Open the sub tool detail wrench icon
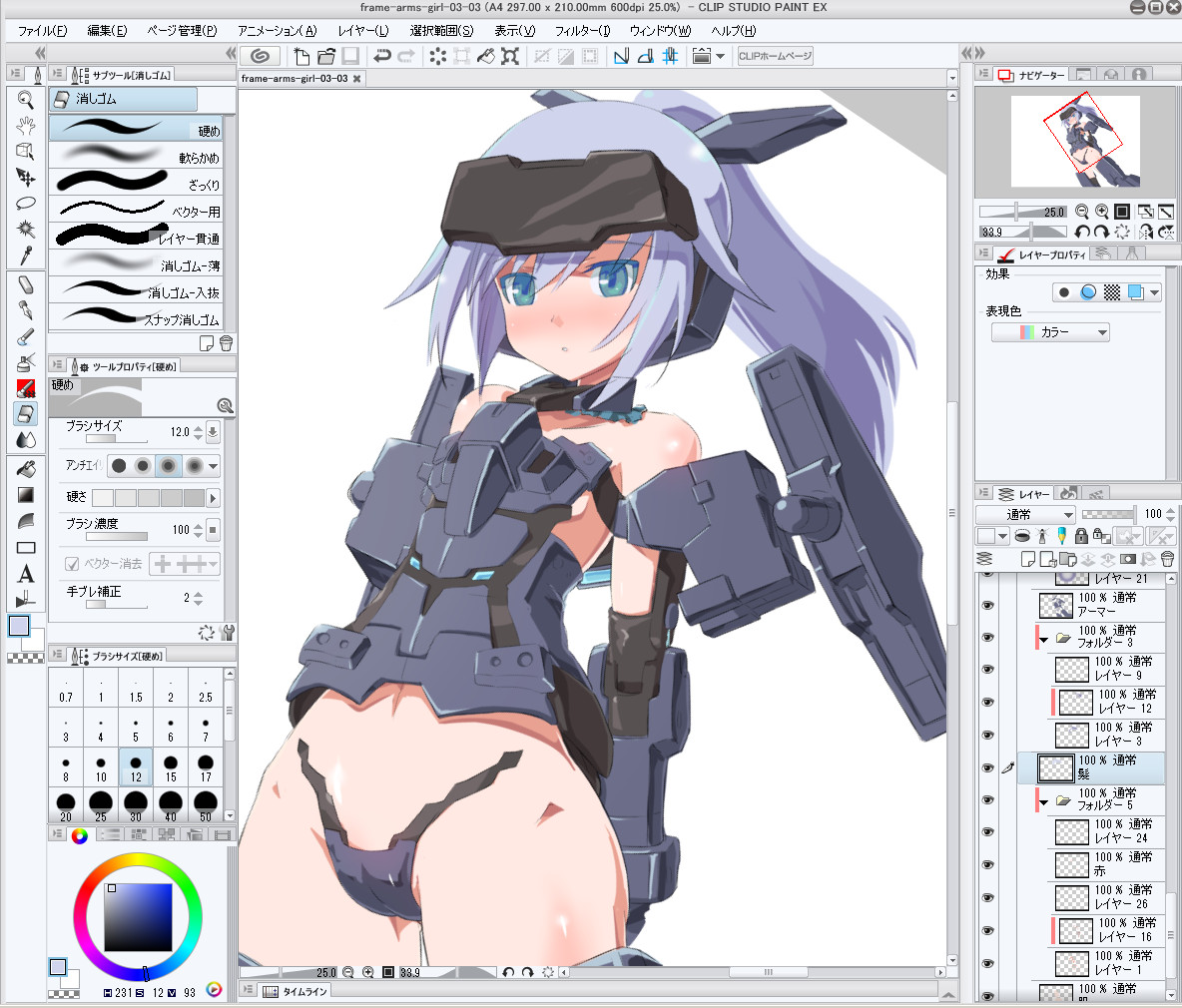 coord(228,633)
